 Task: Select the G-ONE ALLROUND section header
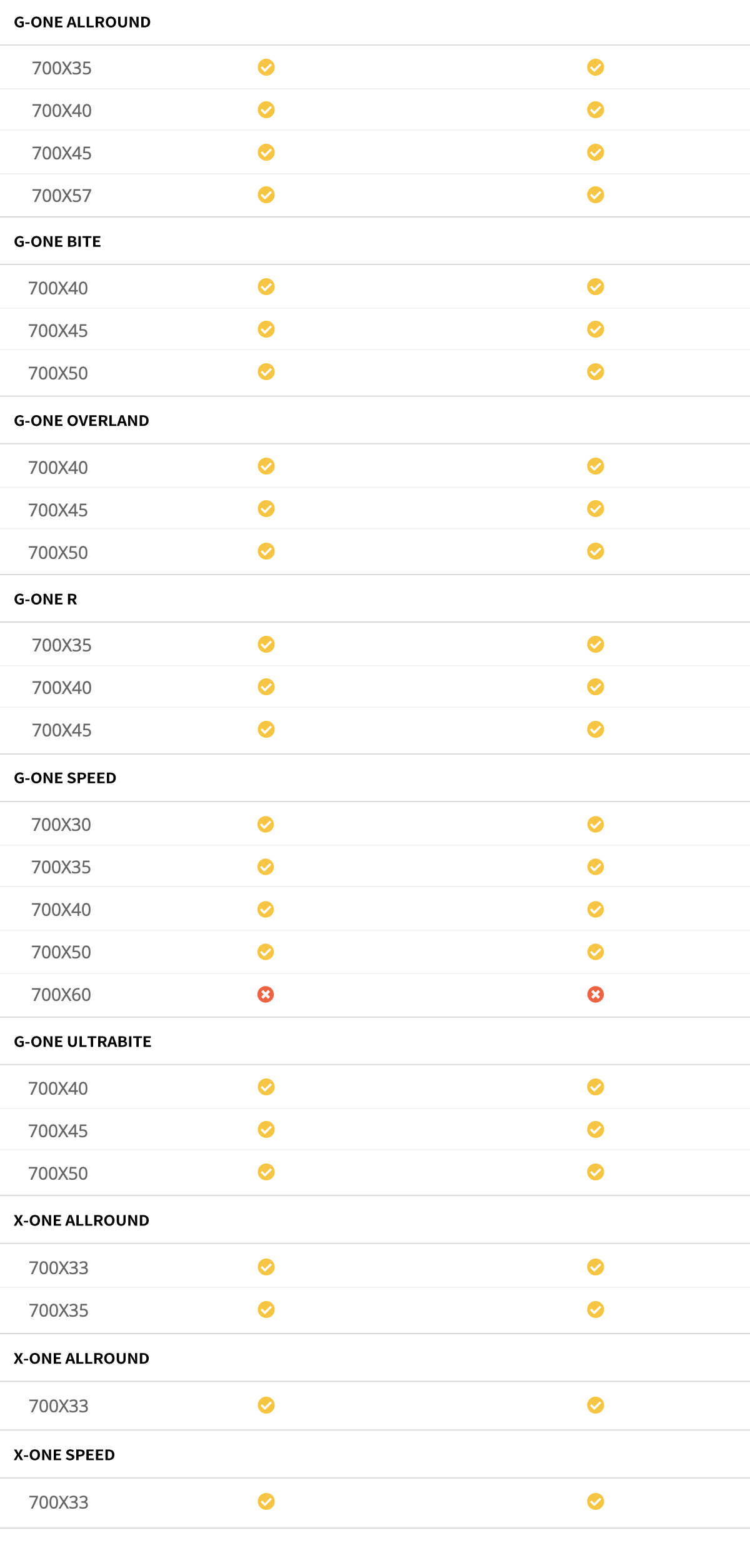(82, 23)
